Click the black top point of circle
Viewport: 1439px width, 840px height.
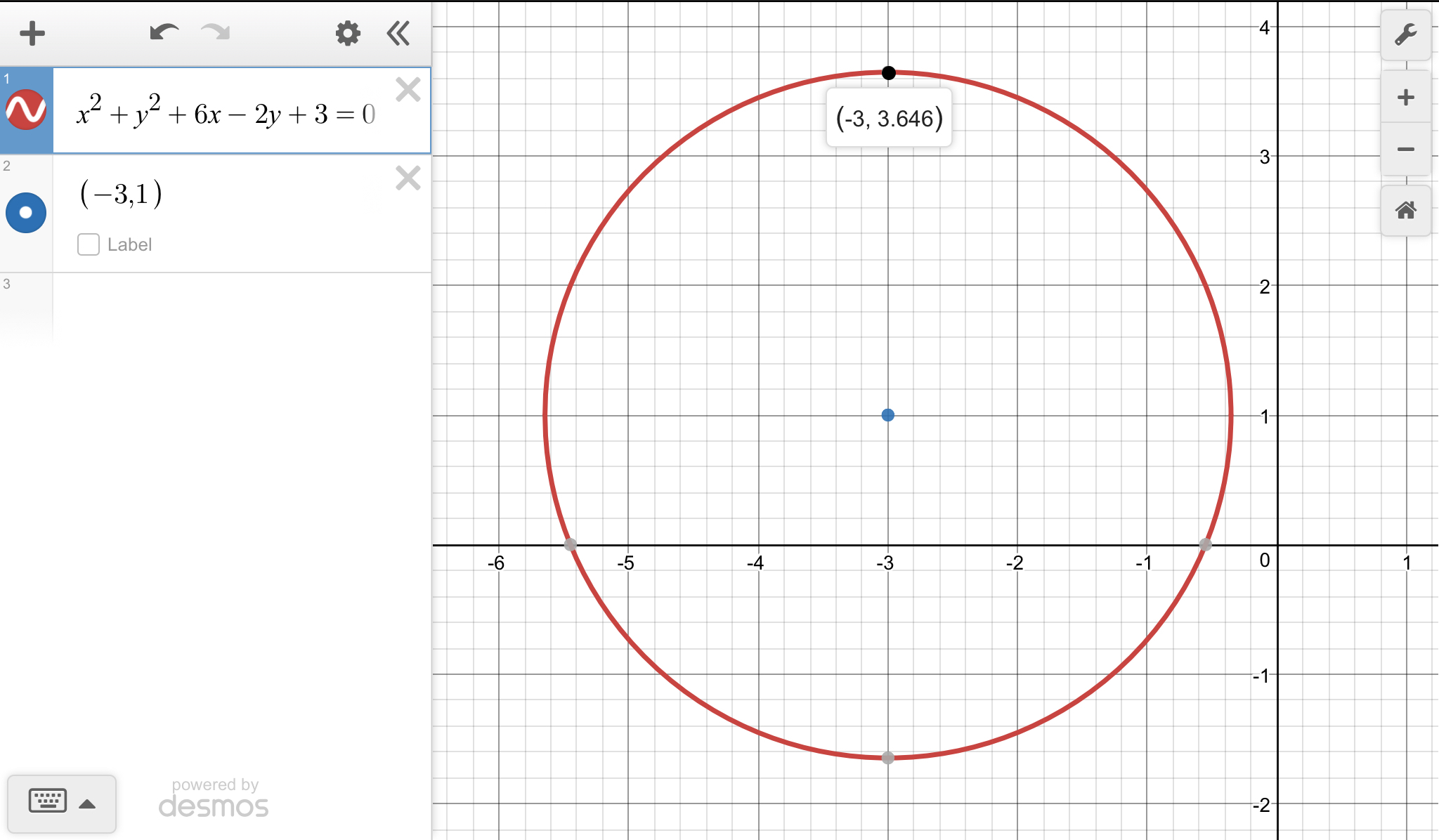pyautogui.click(x=888, y=72)
